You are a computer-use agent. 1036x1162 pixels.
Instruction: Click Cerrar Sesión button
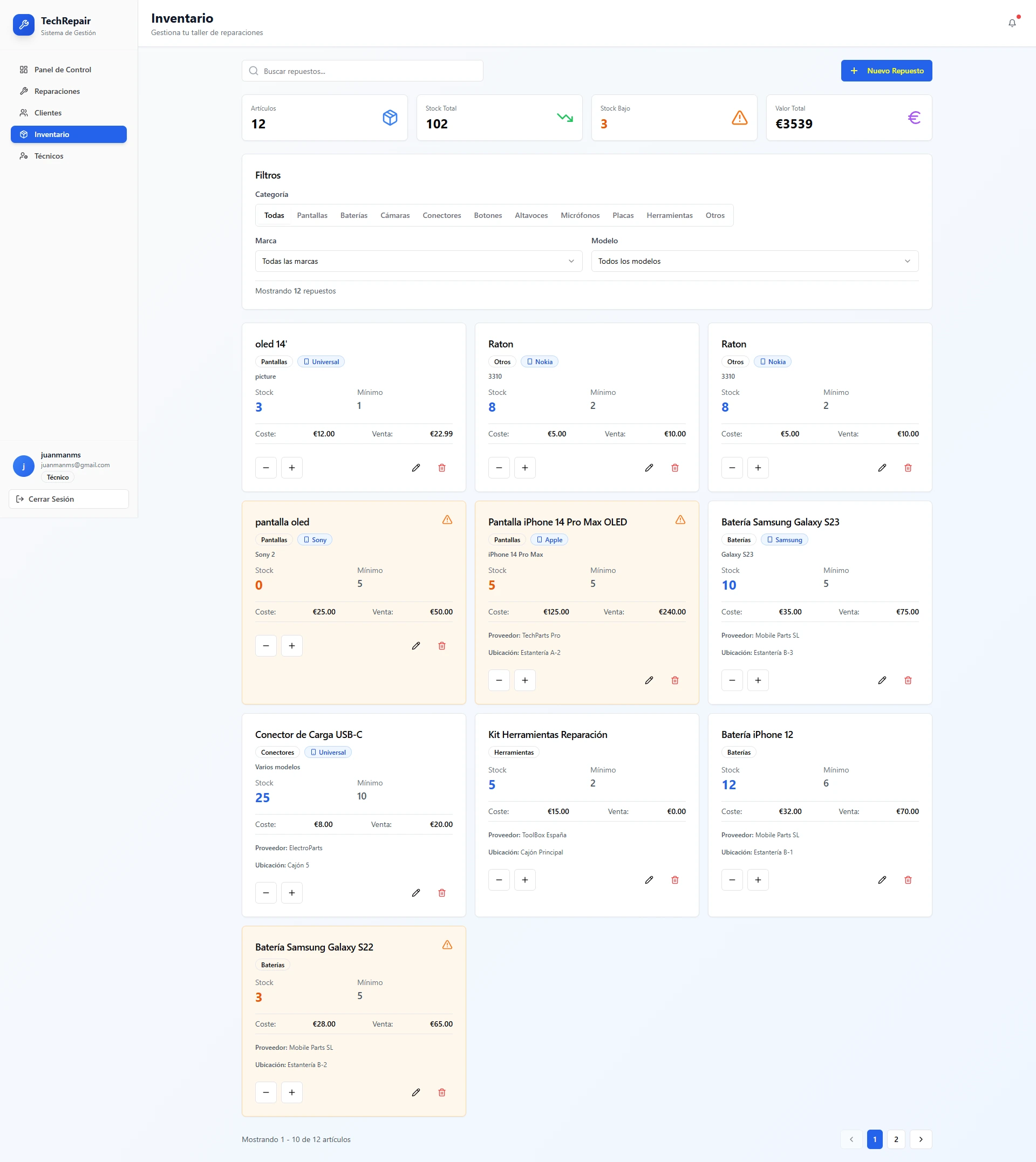[x=69, y=499]
